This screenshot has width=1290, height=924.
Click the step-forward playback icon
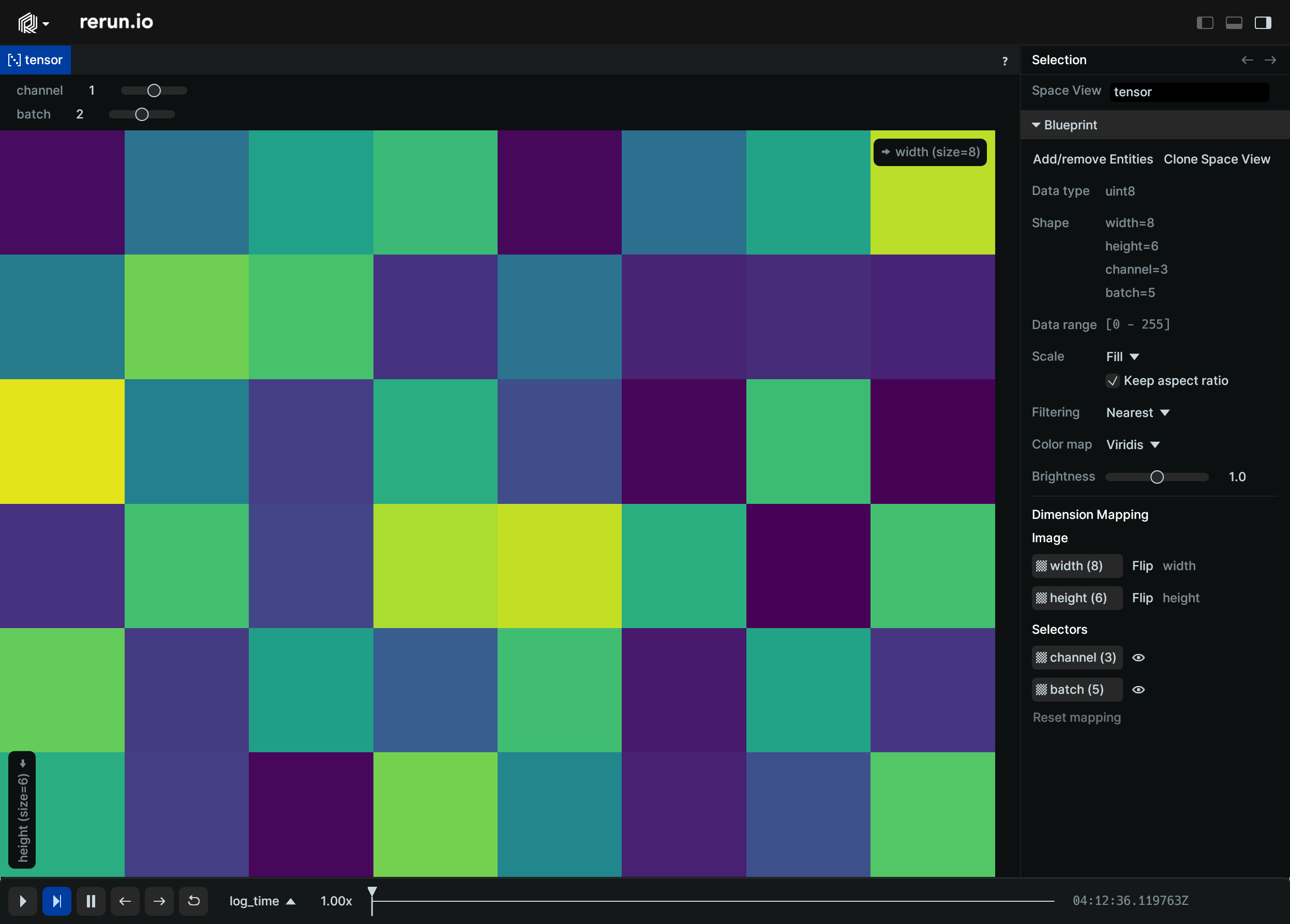57,900
